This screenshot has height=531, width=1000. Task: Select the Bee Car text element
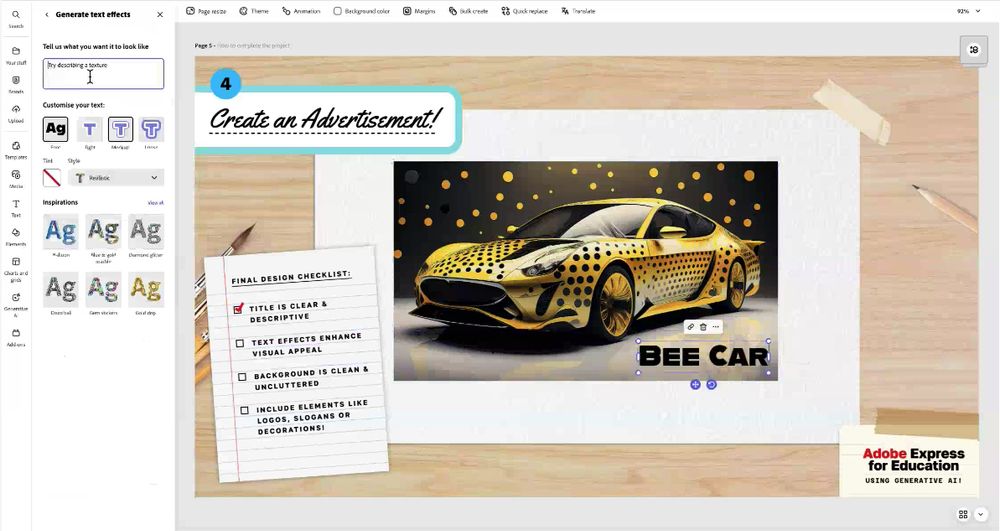[703, 356]
